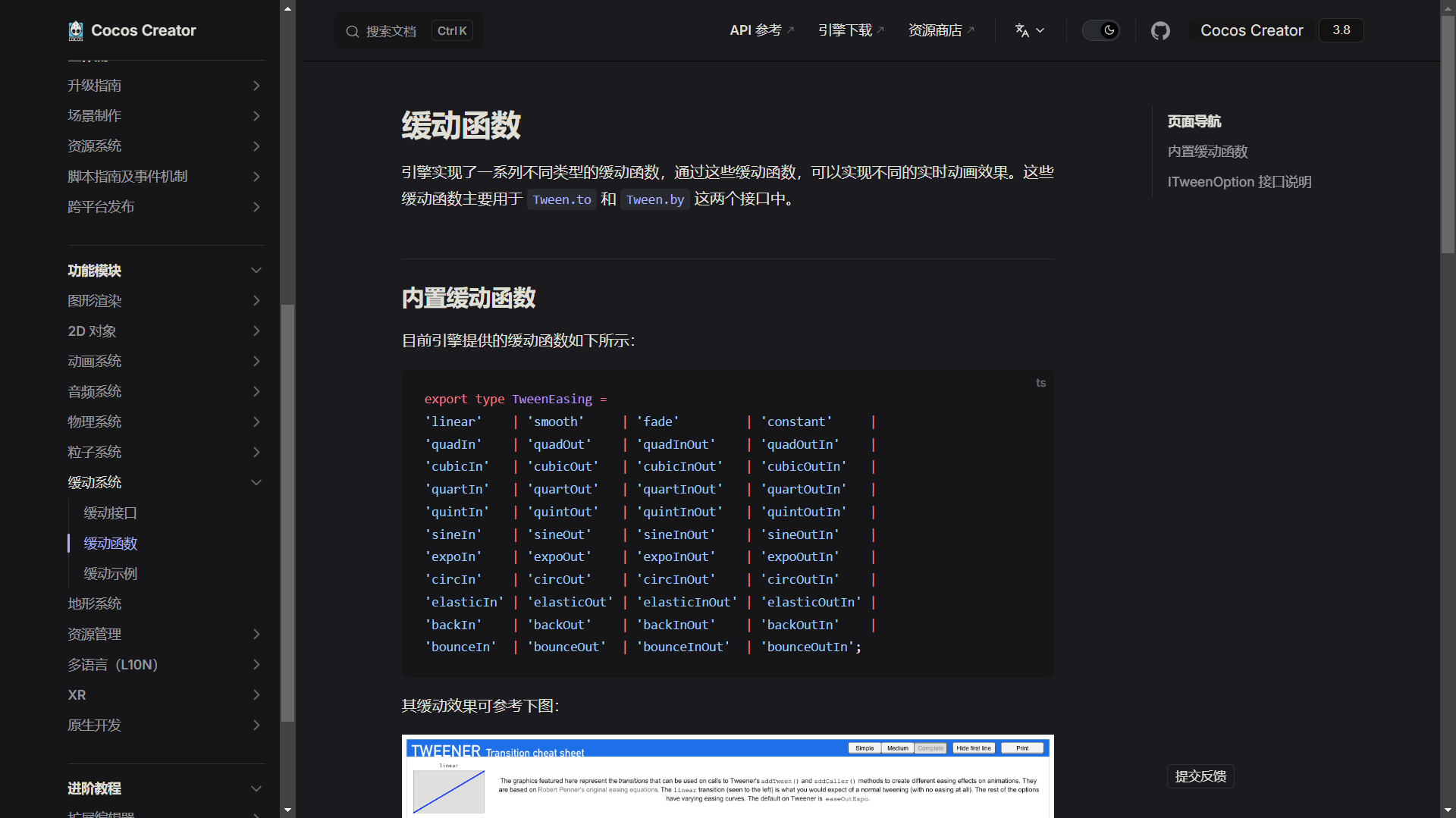Click the Cocos Creator title beside version
Screen dimensions: 1456x818
pyautogui.click(x=1251, y=30)
